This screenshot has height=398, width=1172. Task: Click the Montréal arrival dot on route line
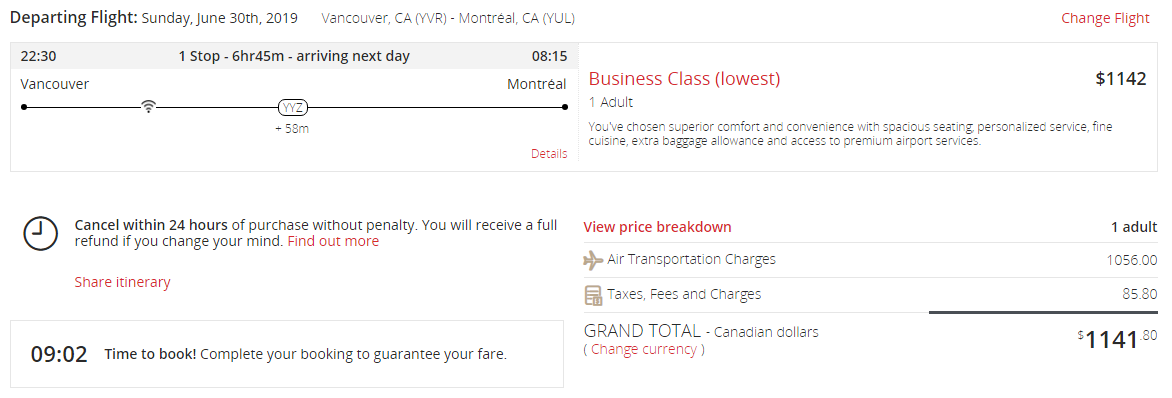[x=564, y=107]
